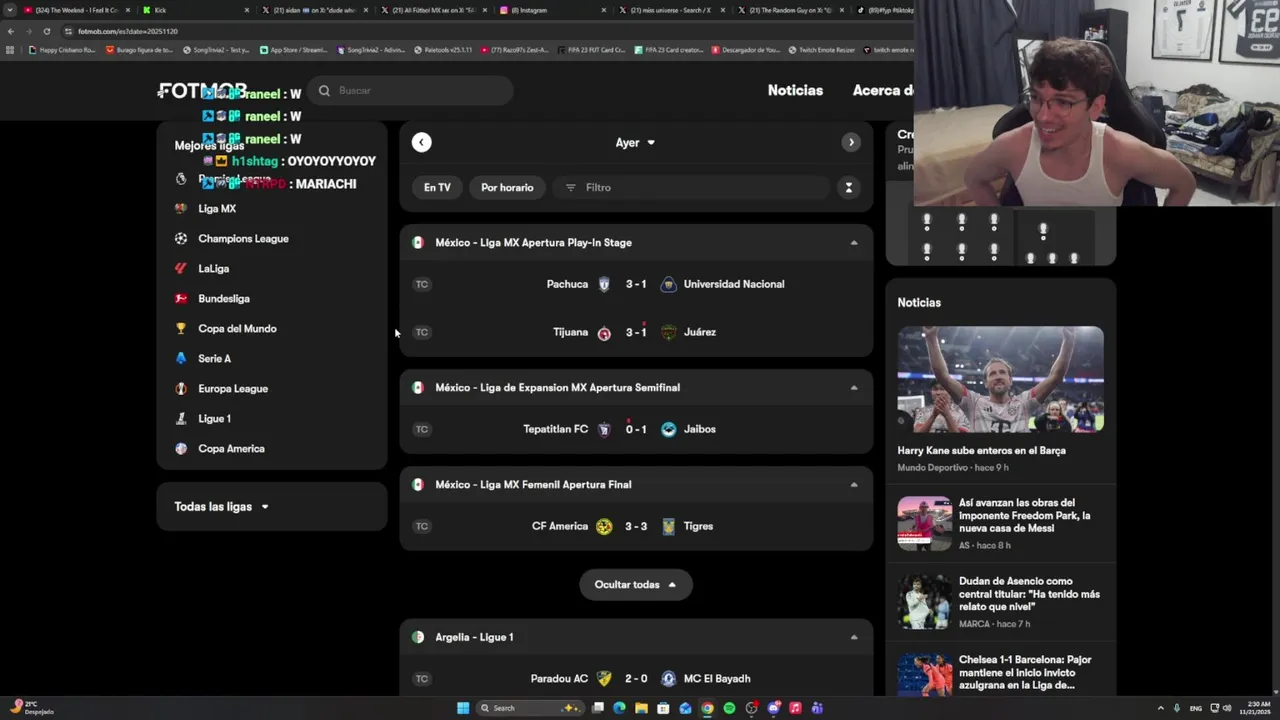
Task: Click the Liga MX league icon in sidebar
Action: (x=181, y=209)
